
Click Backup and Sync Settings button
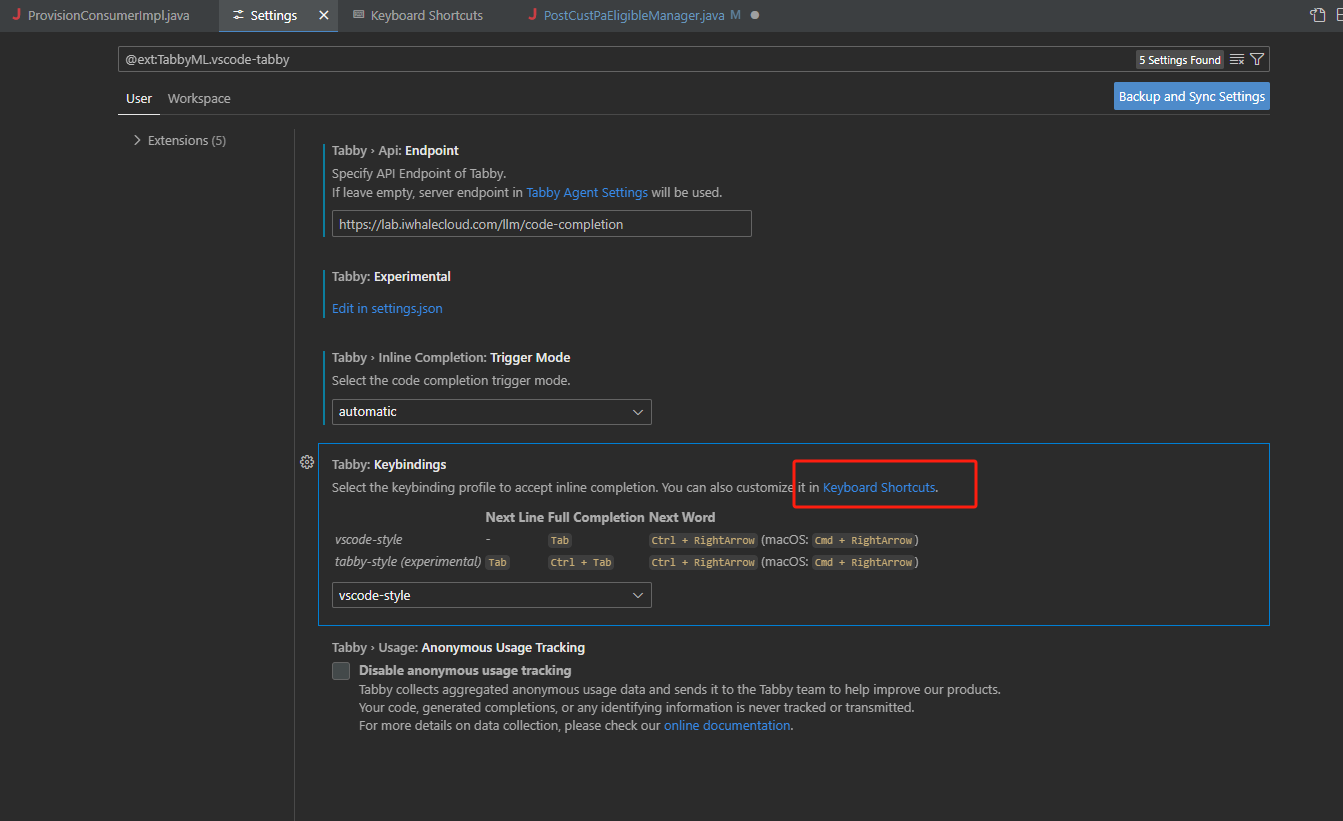(x=1191, y=97)
